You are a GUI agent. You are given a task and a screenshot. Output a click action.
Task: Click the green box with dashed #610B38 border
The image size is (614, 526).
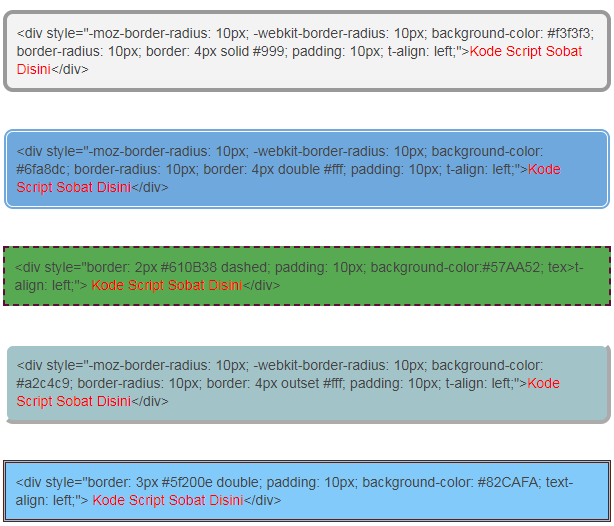[307, 276]
